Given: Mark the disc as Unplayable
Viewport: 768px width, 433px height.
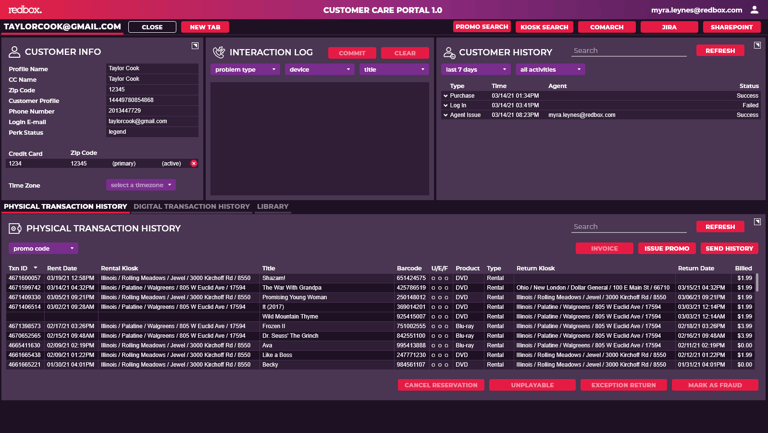Looking at the screenshot, I should tap(532, 385).
